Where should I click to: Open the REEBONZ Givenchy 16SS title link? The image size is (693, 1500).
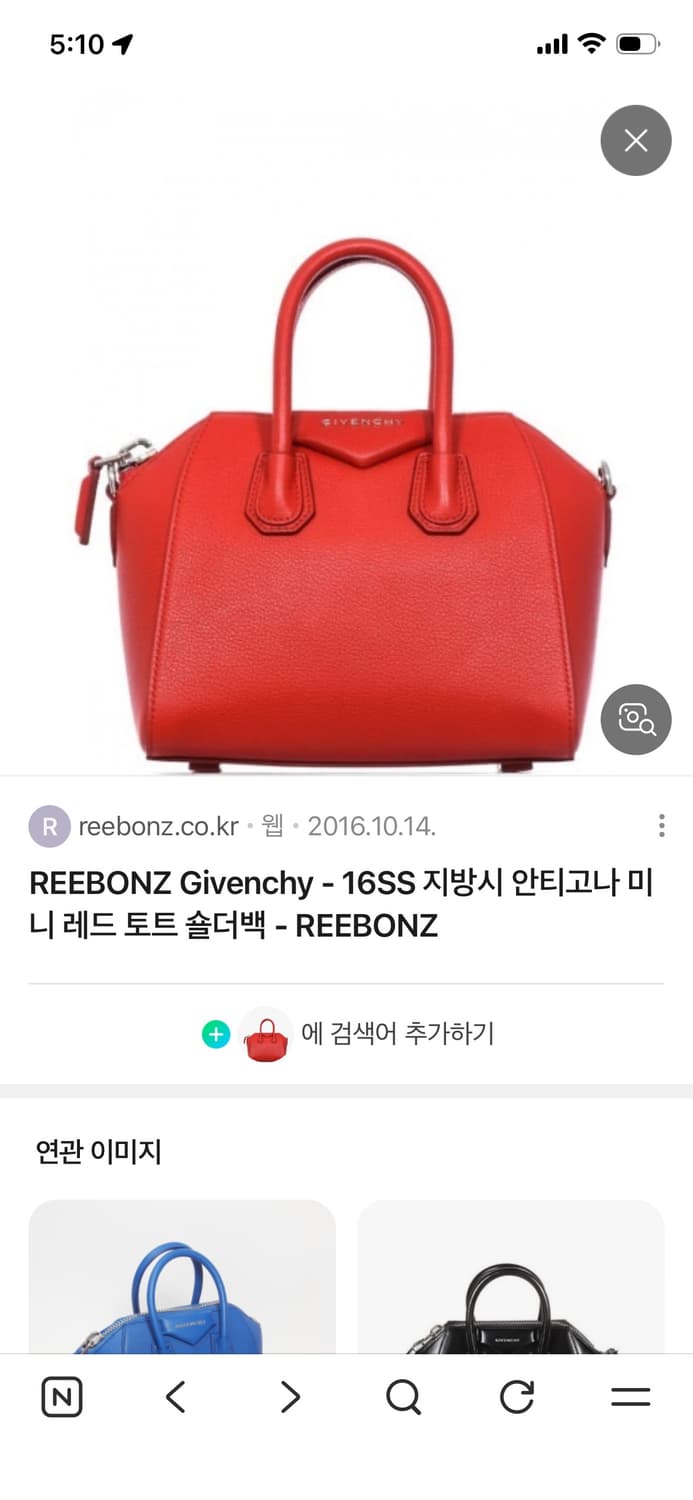pos(341,905)
